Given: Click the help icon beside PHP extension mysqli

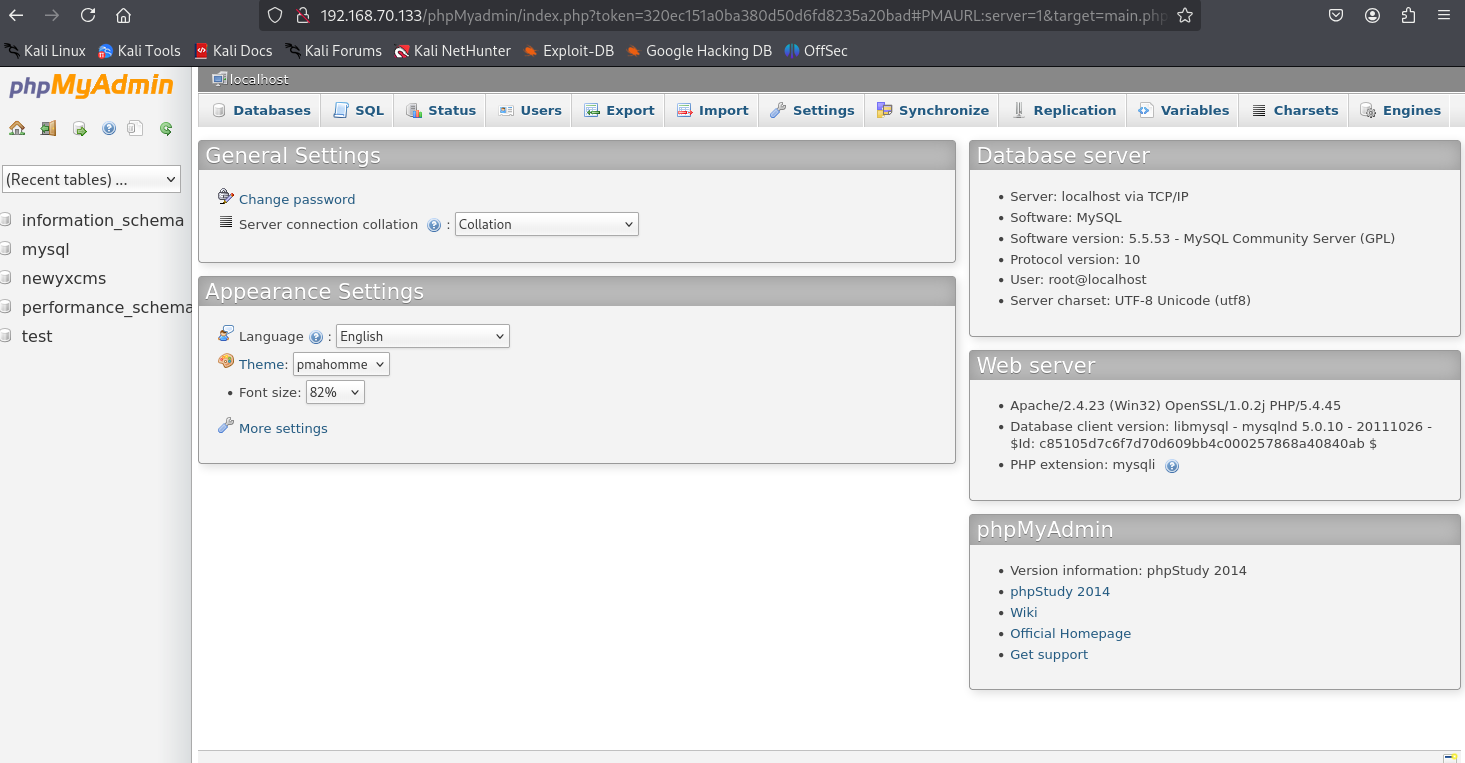Looking at the screenshot, I should point(1172,465).
